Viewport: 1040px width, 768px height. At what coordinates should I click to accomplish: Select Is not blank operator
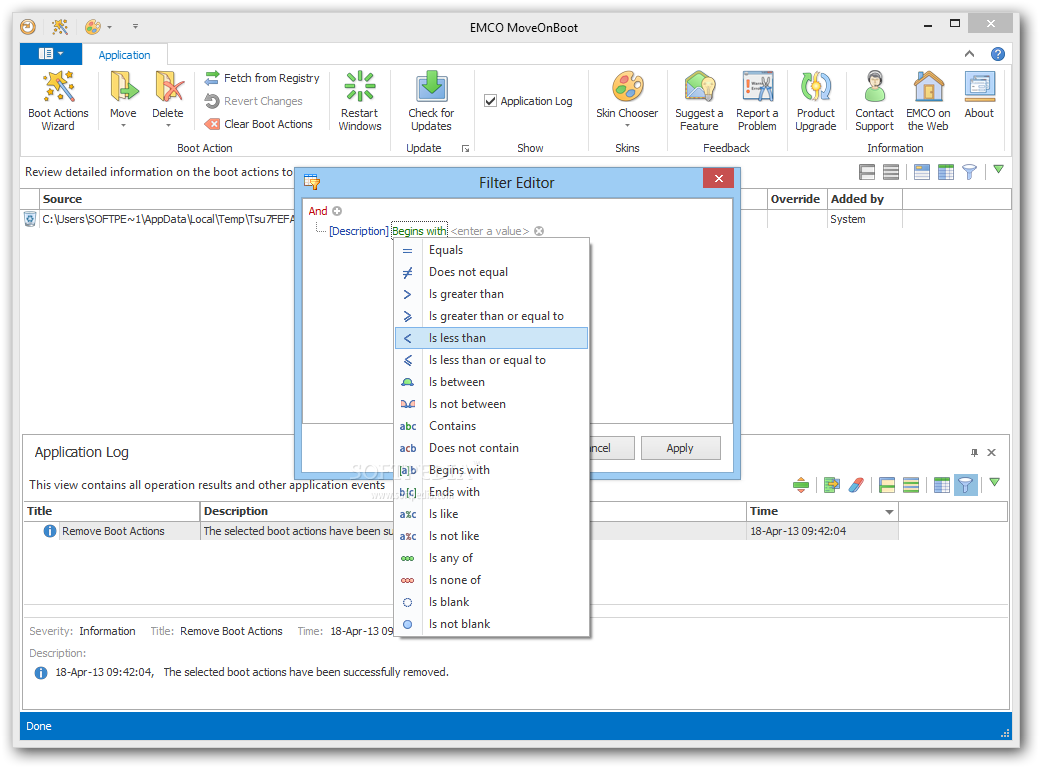(x=491, y=624)
